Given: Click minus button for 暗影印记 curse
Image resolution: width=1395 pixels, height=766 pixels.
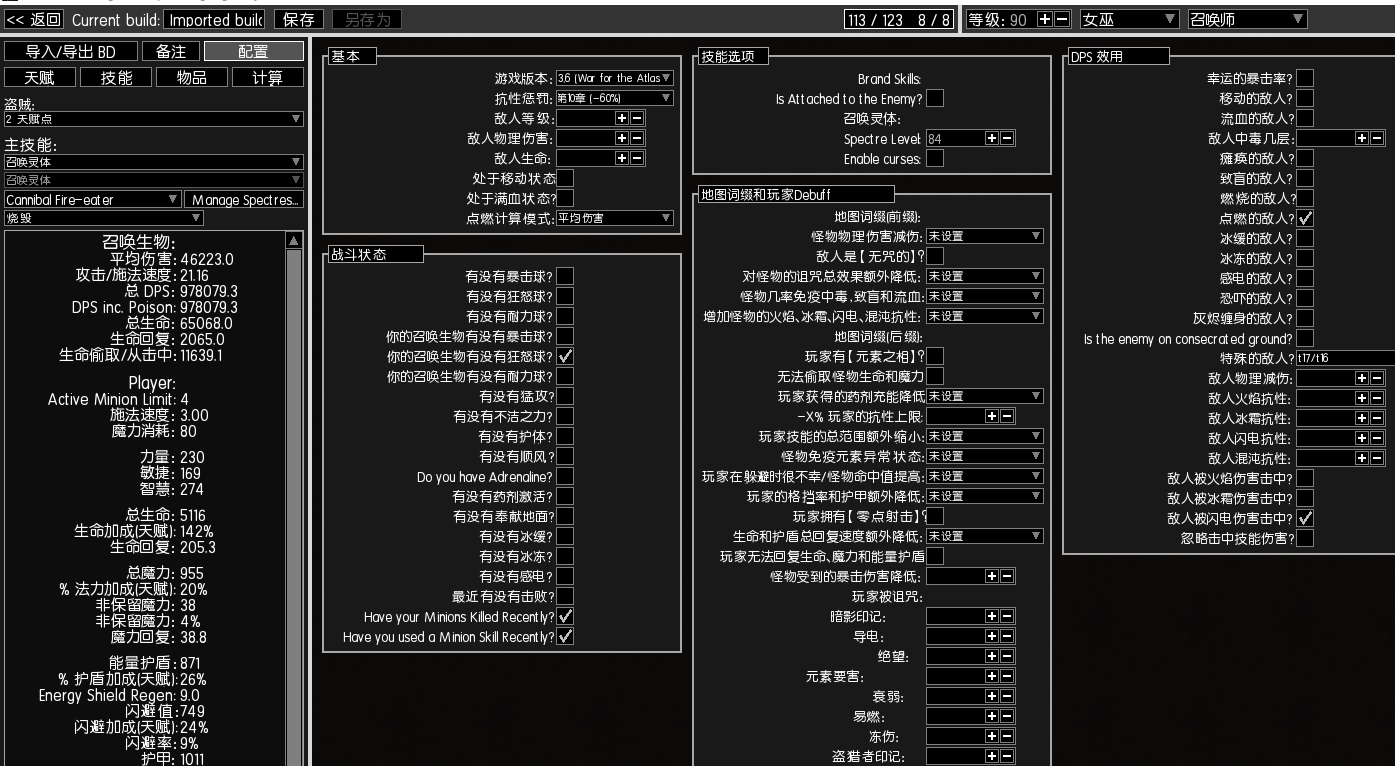Looking at the screenshot, I should [1007, 617].
